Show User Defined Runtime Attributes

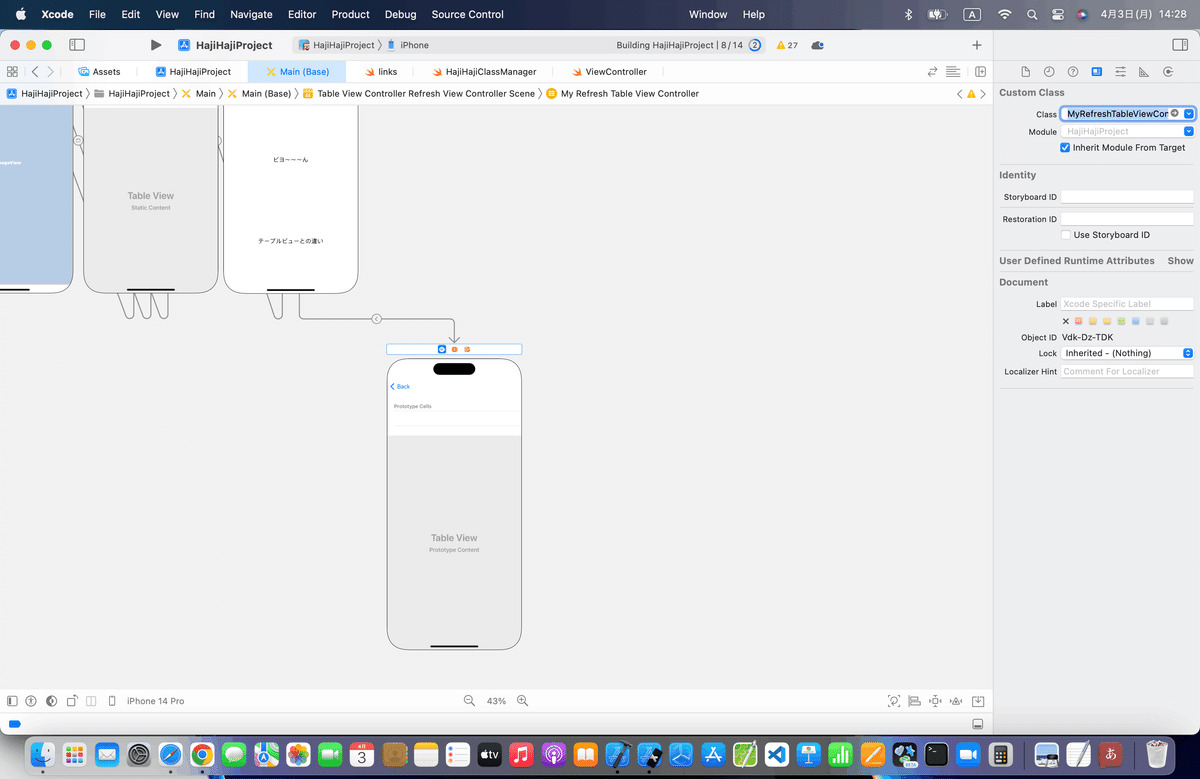coord(1180,261)
